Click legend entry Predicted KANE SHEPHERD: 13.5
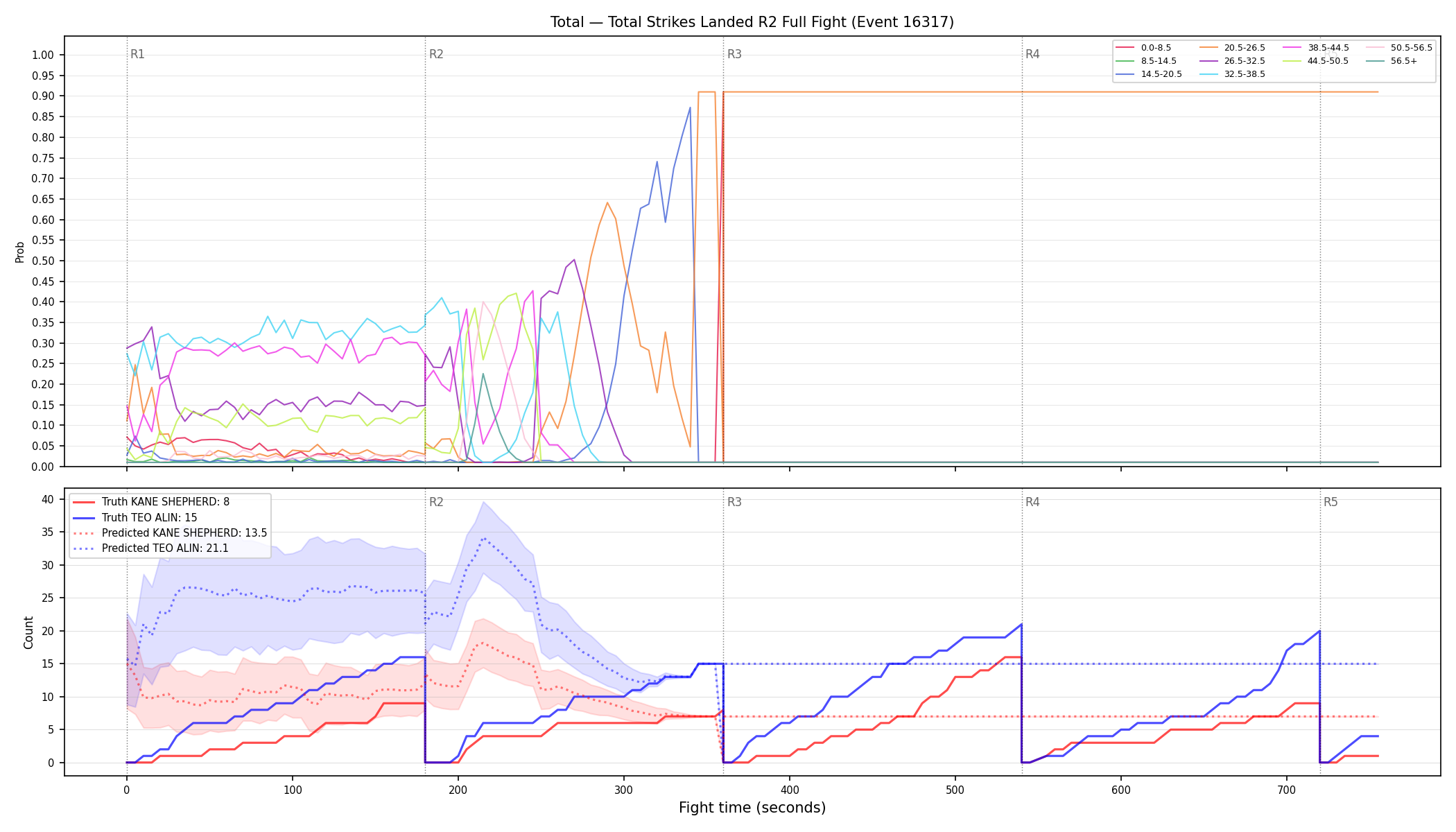Viewport: 1456px width, 832px height. coord(184,533)
